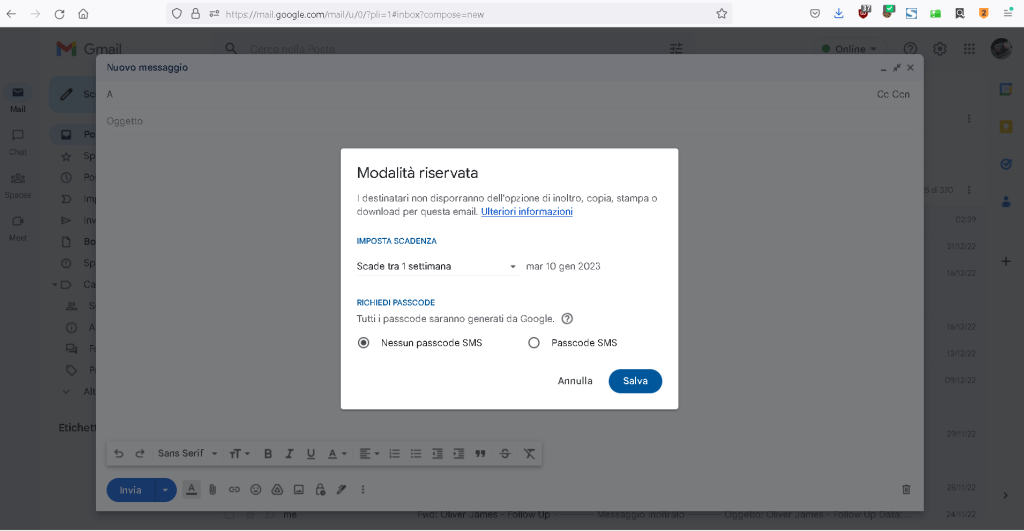Image resolution: width=1024 pixels, height=531 pixels.
Task: Click the attach files paperclip icon
Action: [x=212, y=490]
